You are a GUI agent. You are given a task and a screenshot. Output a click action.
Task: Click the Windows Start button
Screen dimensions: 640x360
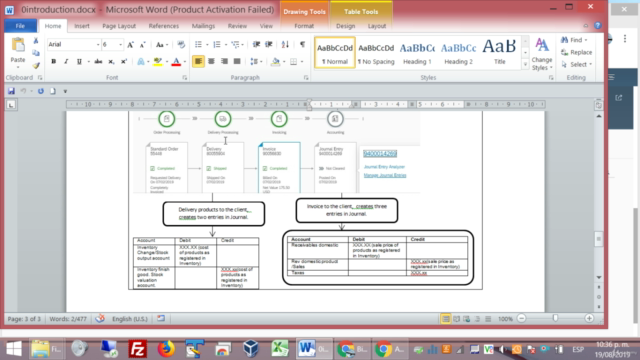14,349
